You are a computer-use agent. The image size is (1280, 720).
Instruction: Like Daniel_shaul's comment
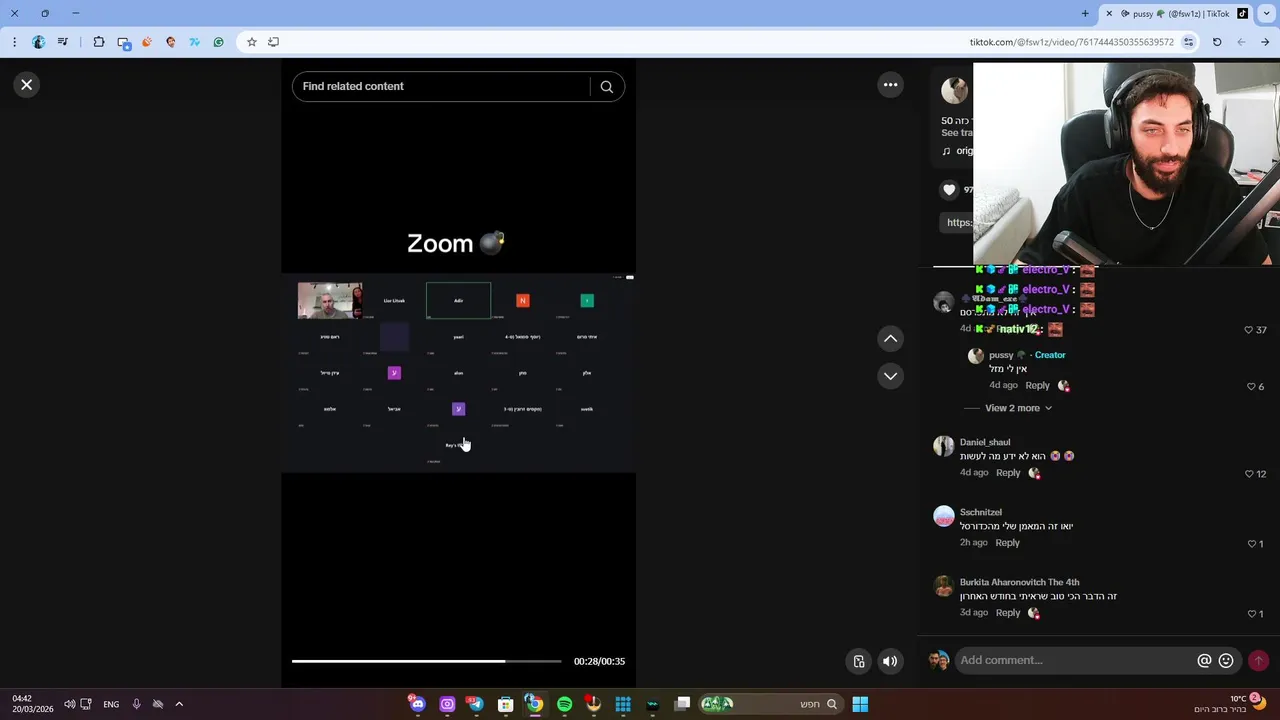coord(1249,474)
